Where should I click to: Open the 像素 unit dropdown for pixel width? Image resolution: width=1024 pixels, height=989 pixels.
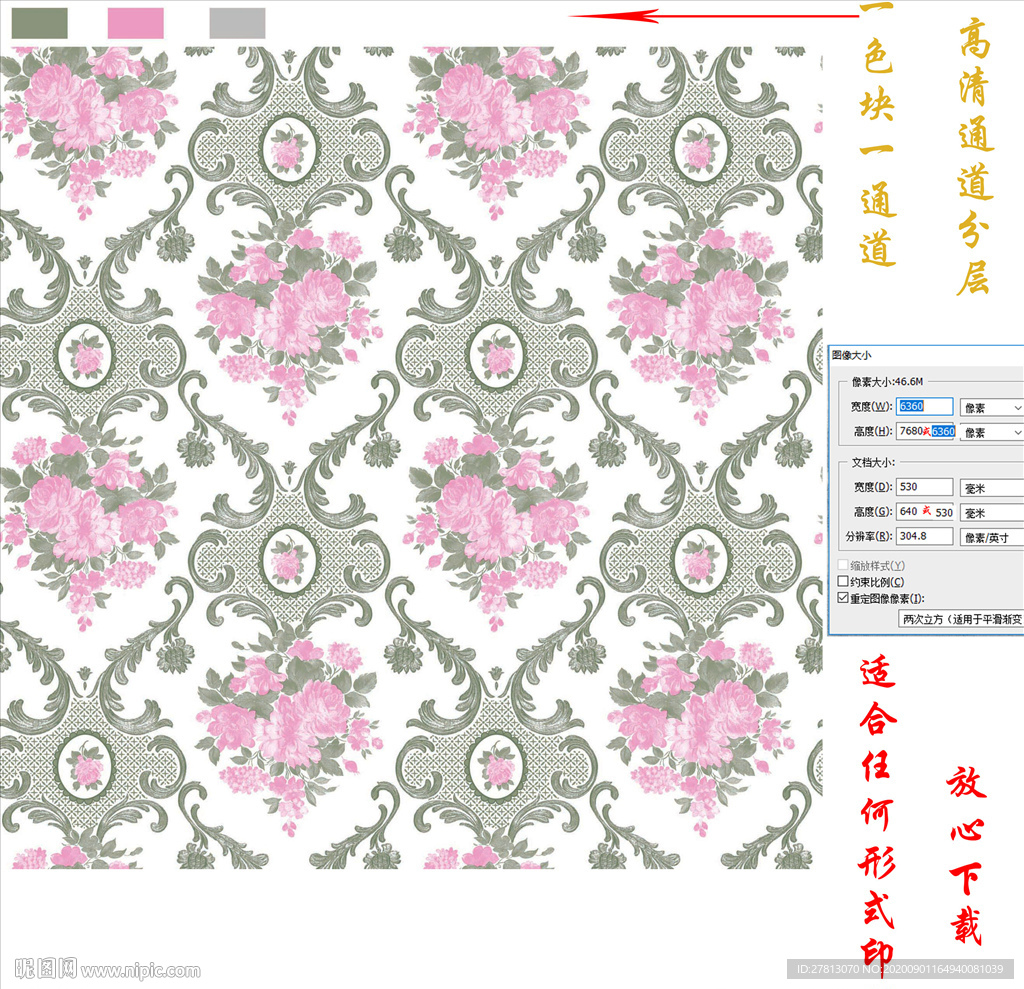[991, 408]
